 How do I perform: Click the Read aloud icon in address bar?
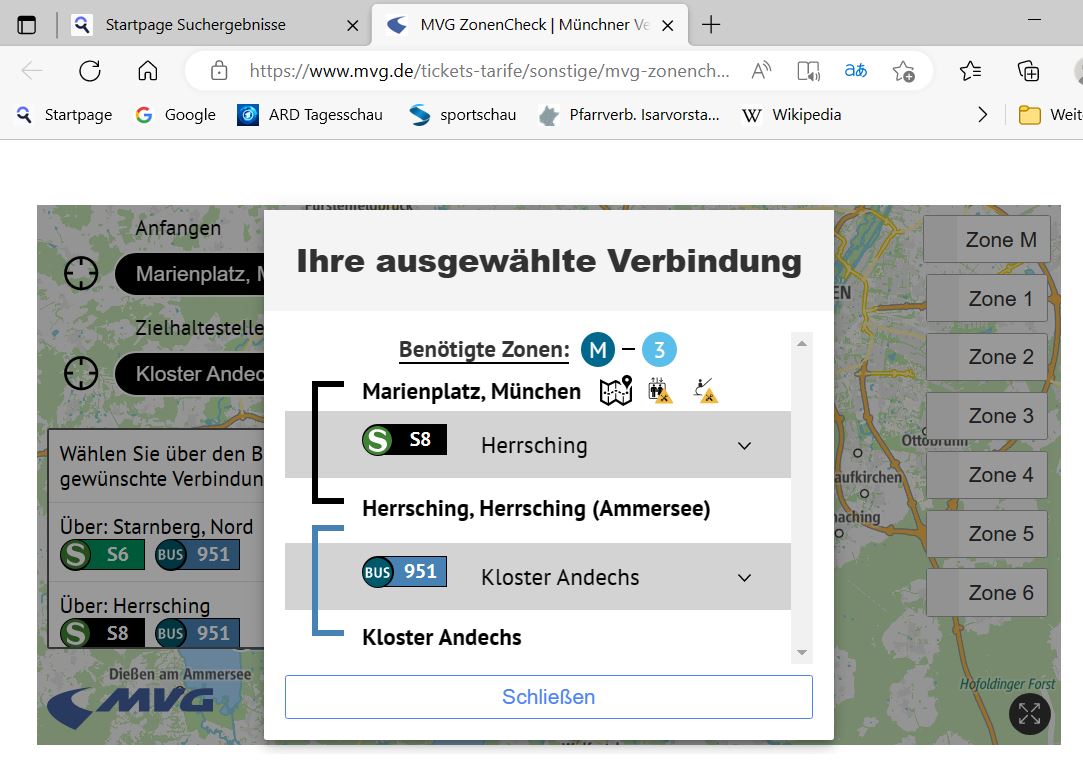pos(762,71)
